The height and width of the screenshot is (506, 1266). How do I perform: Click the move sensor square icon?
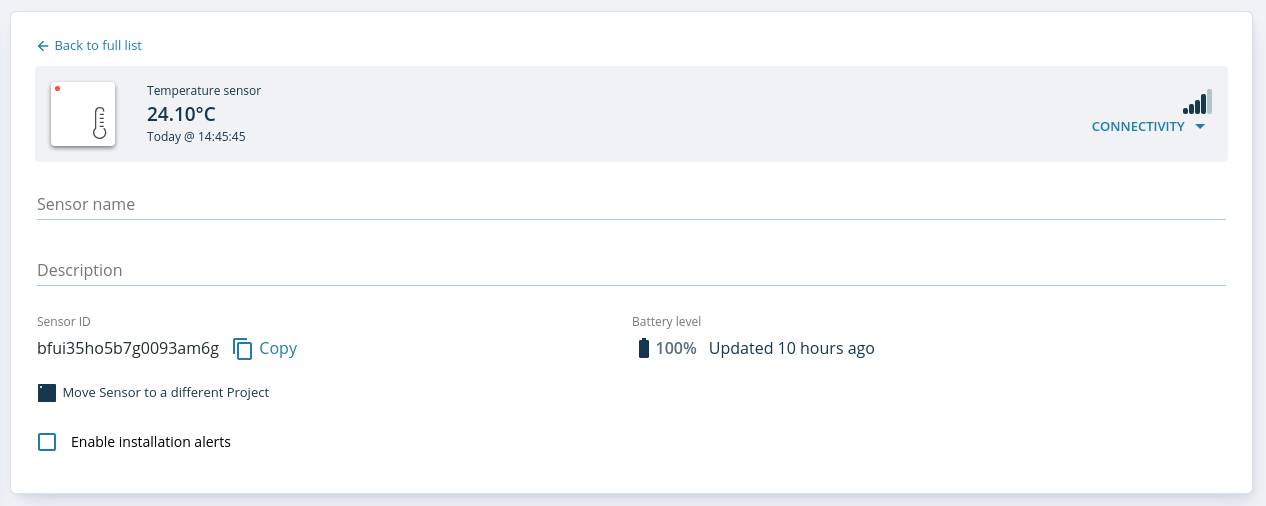point(47,393)
